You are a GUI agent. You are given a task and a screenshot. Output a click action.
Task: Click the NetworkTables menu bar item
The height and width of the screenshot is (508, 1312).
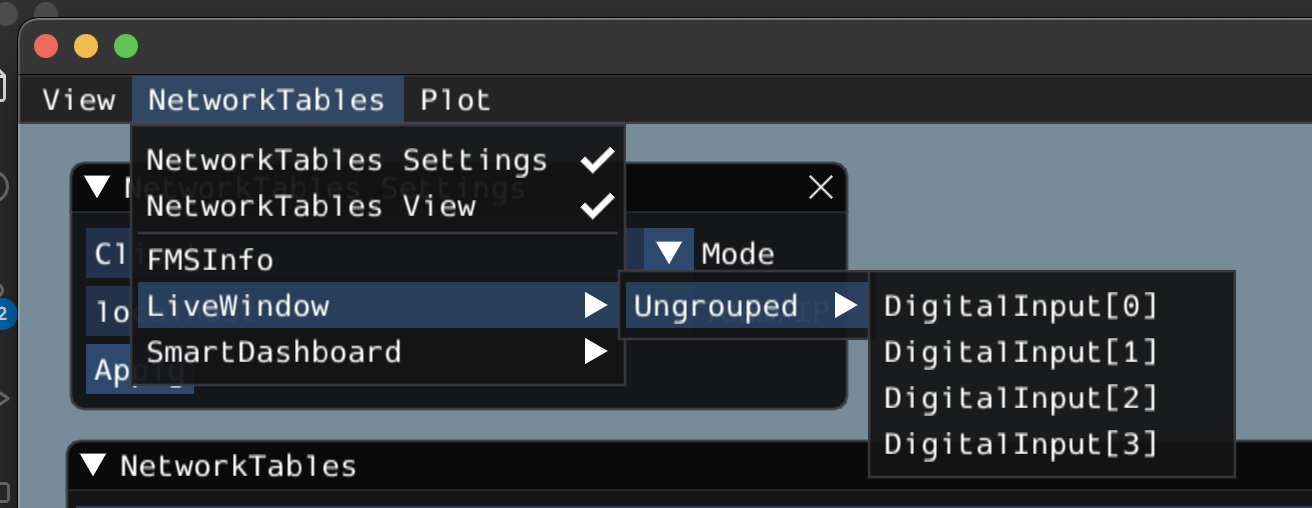coord(266,100)
